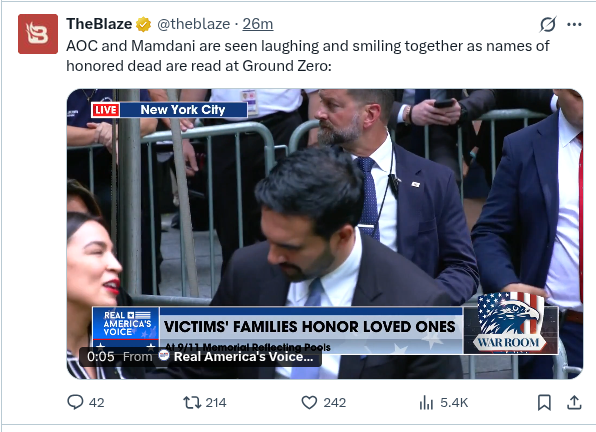Image resolution: width=596 pixels, height=432 pixels.
Task: Open Real America's Voice source link
Action: click(x=244, y=356)
